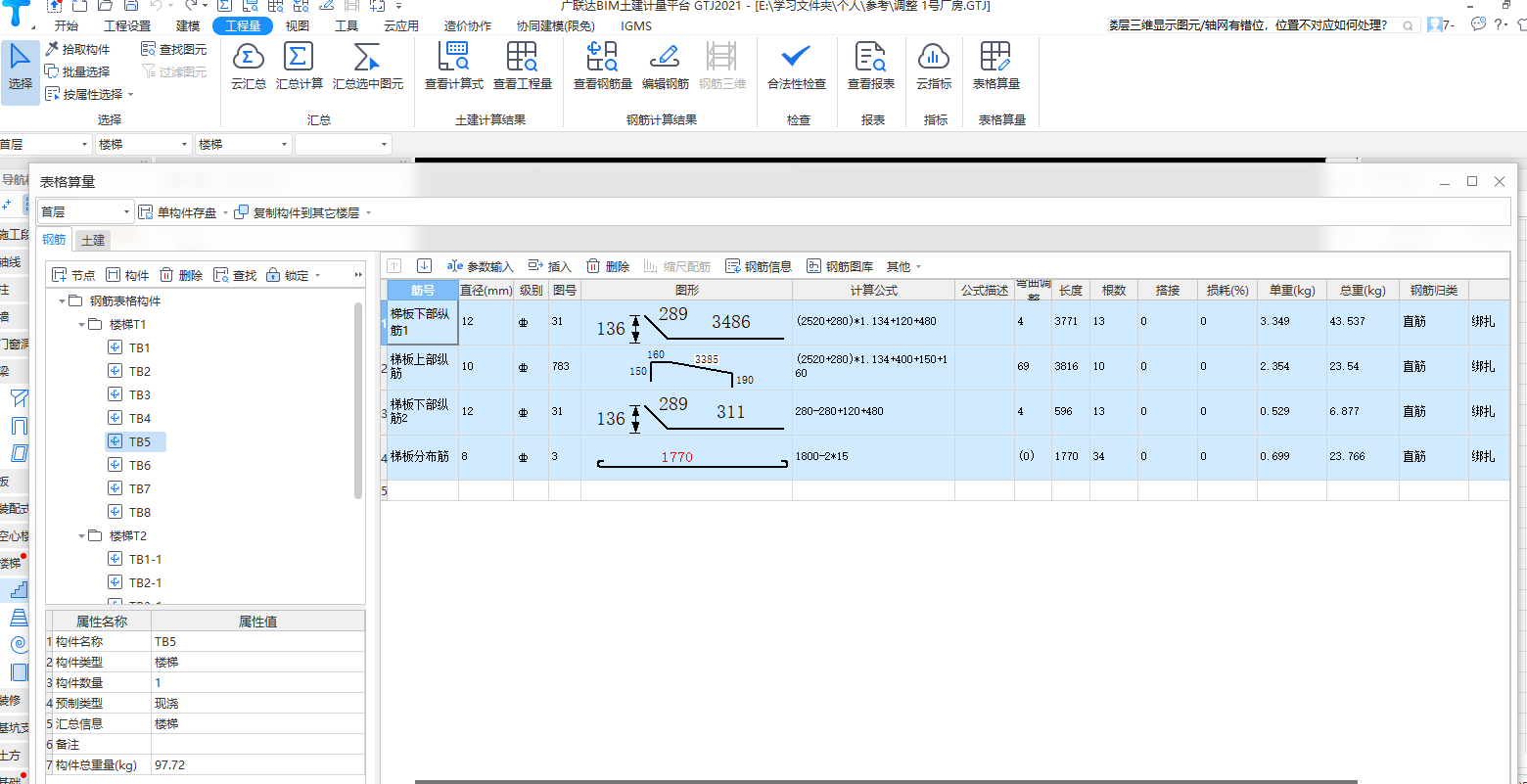Open the 开始 ribbon tab

[67, 26]
